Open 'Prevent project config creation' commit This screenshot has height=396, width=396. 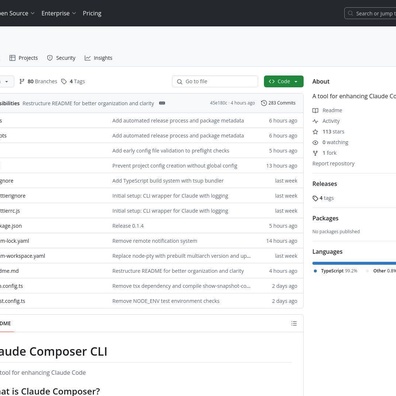point(175,166)
